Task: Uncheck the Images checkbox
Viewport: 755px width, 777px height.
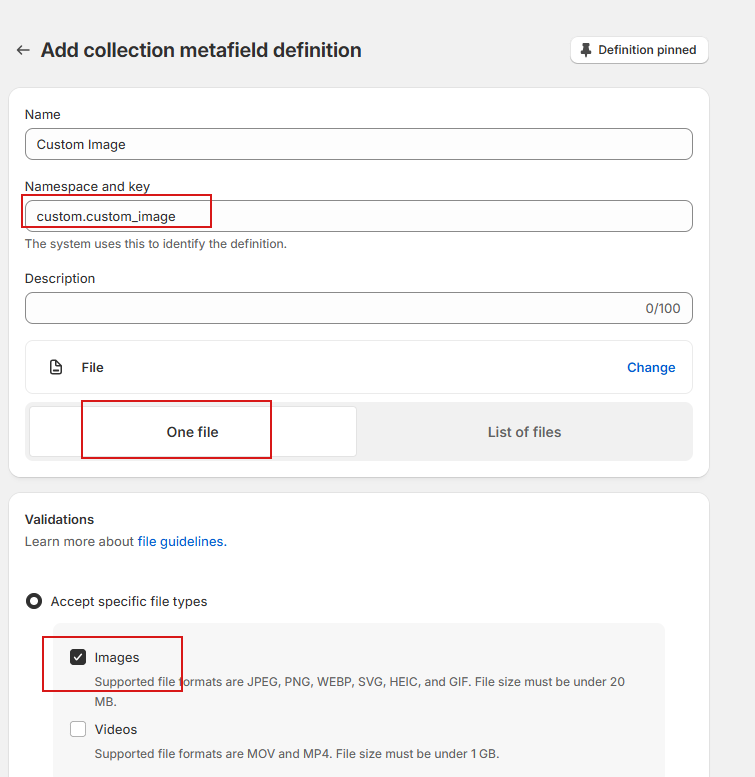Action: [x=78, y=657]
